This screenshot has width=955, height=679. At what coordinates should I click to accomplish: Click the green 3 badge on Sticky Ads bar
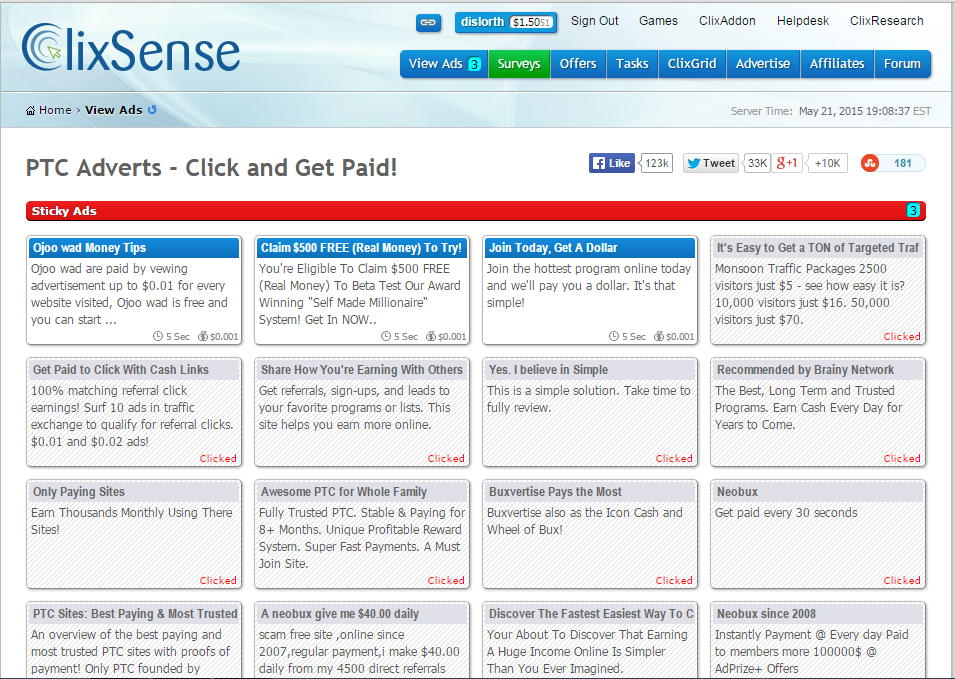point(913,211)
